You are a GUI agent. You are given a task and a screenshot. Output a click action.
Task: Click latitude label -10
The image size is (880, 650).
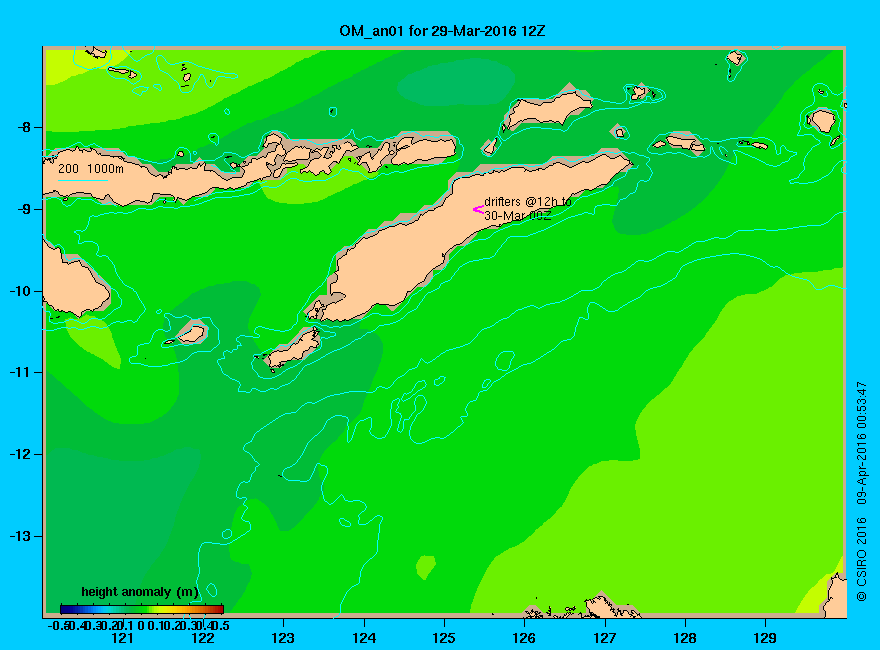pyautogui.click(x=21, y=291)
